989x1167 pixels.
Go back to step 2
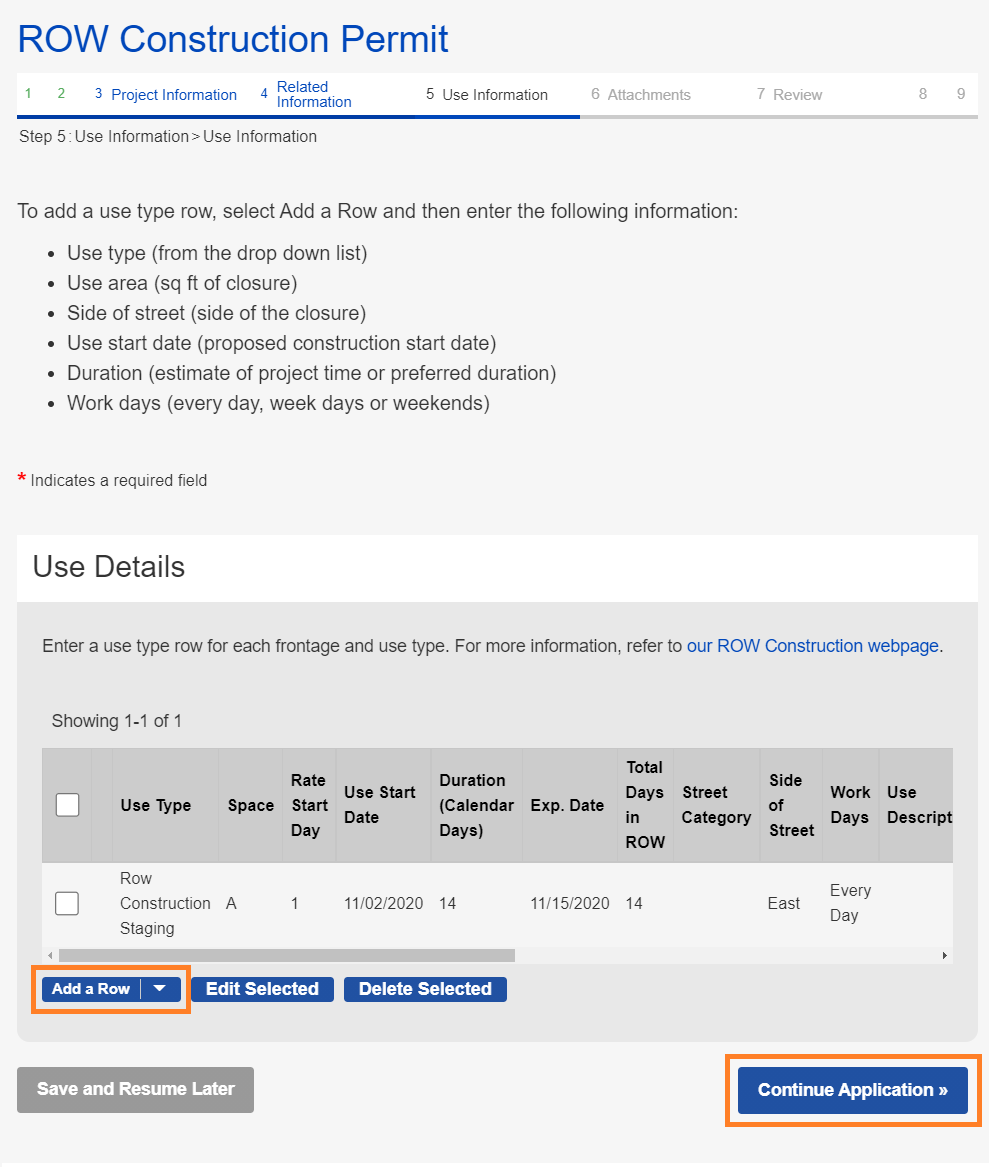(61, 94)
